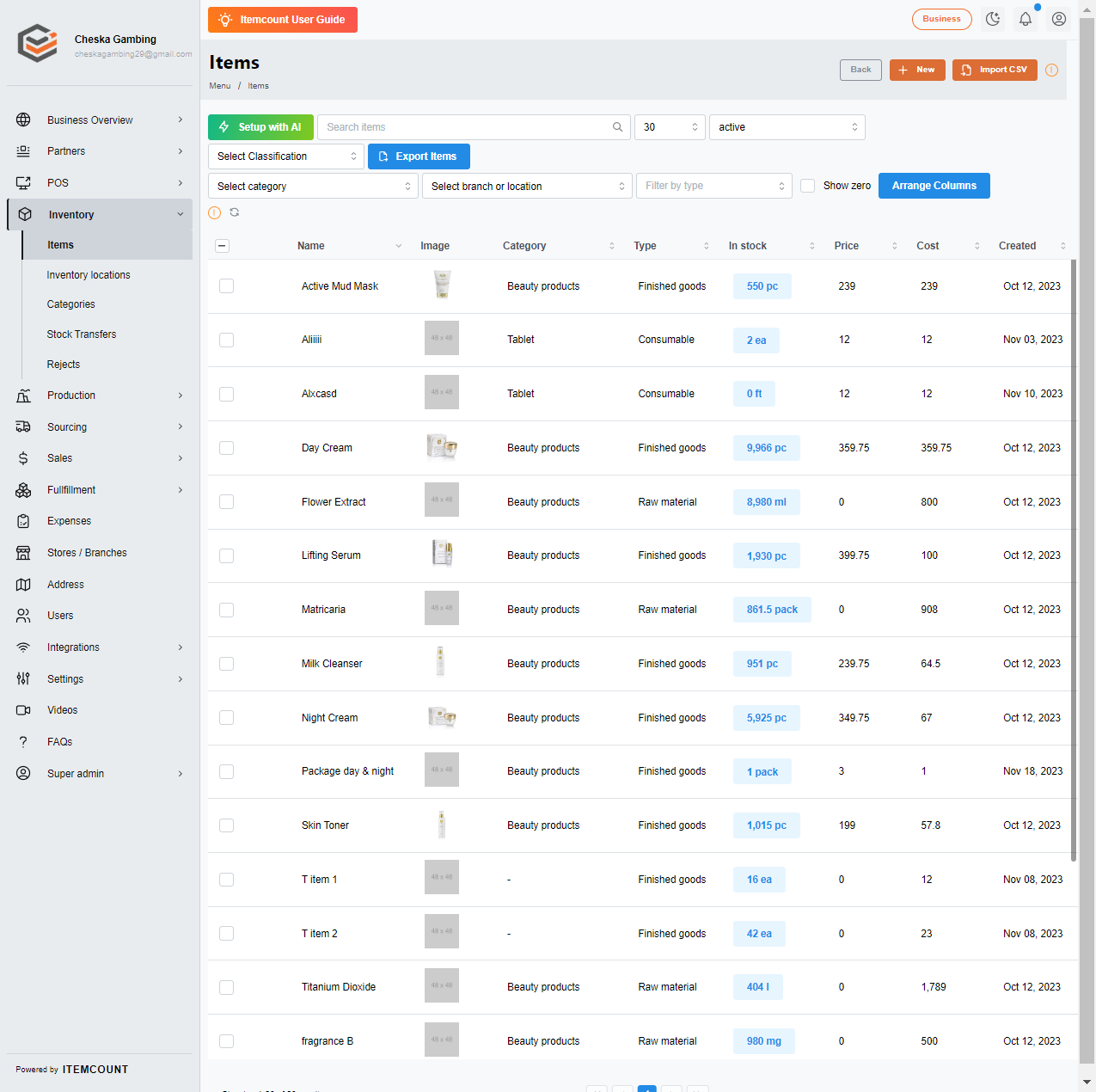The width and height of the screenshot is (1096, 1092).
Task: Toggle the Show zero checkbox
Action: point(808,186)
